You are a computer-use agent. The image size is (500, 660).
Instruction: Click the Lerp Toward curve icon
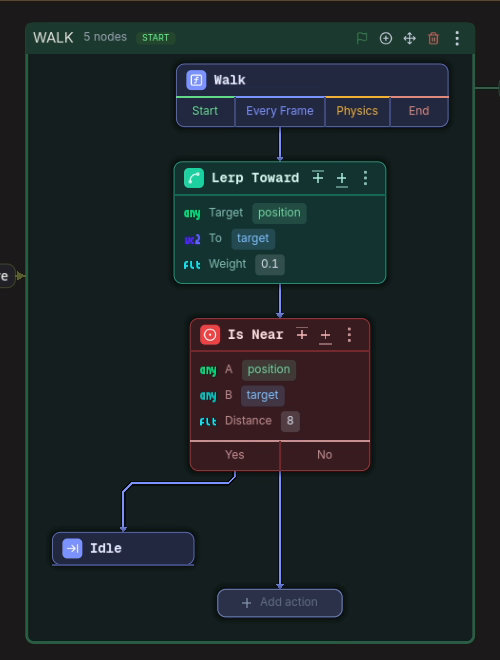point(194,178)
